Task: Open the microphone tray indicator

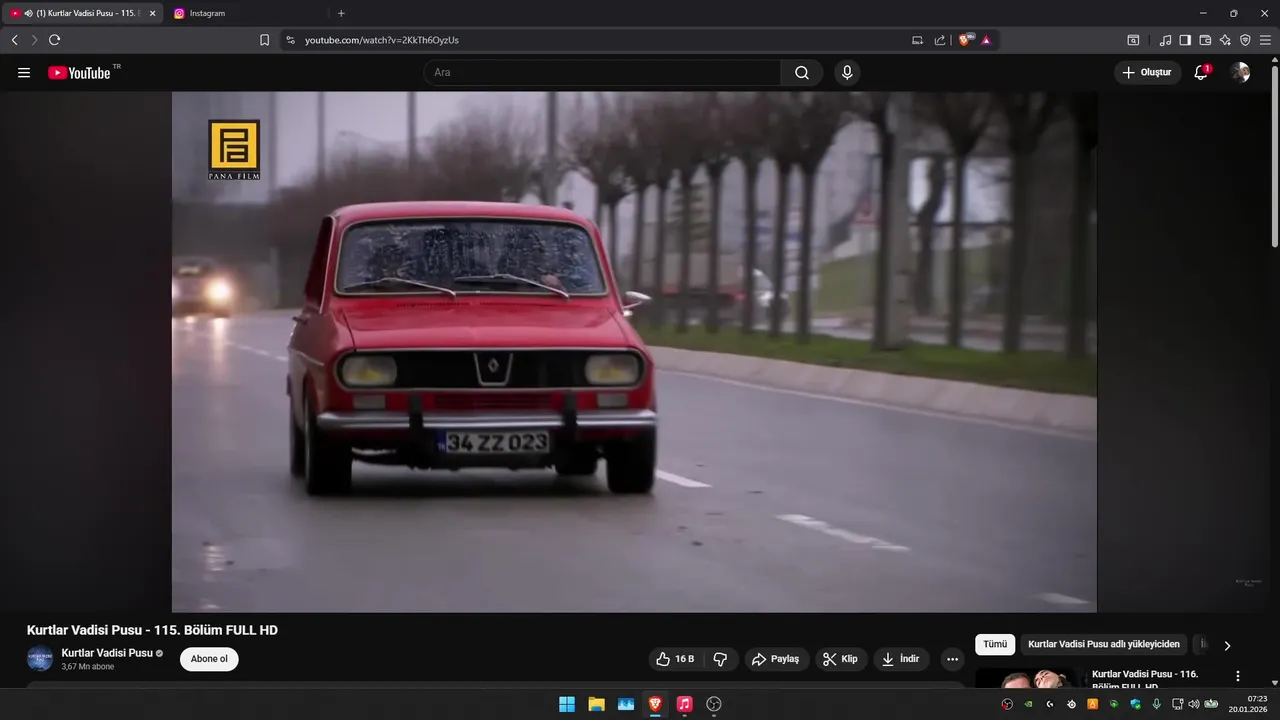Action: point(1156,704)
